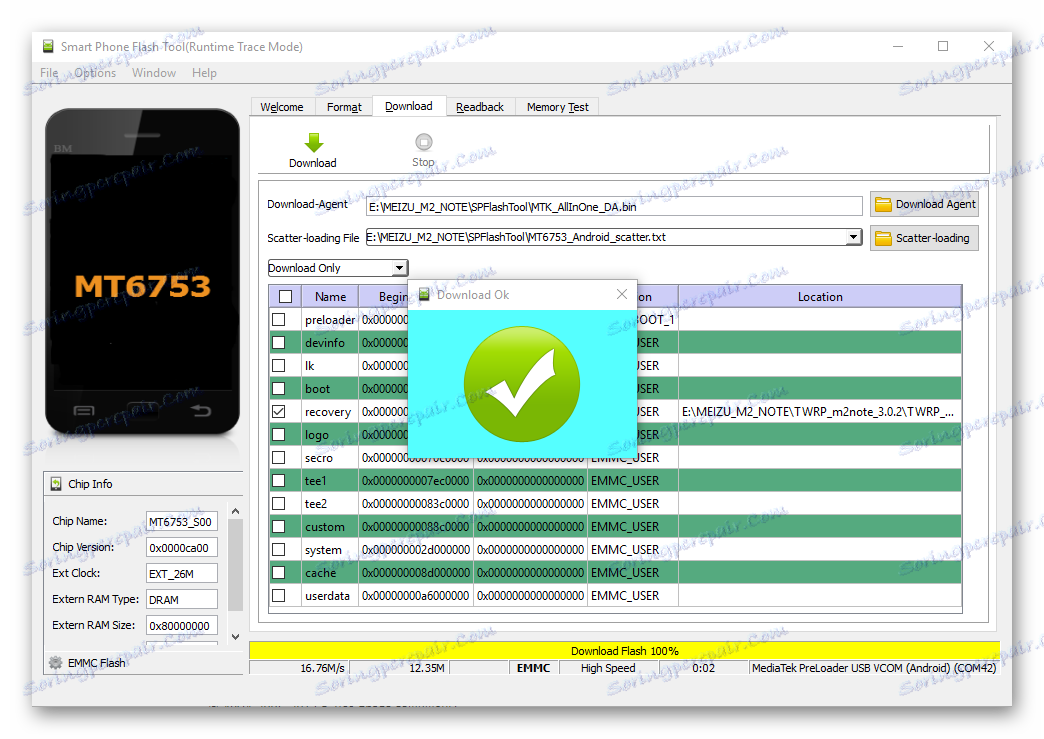Click the Ext Clock field EXT_26M

click(181, 574)
